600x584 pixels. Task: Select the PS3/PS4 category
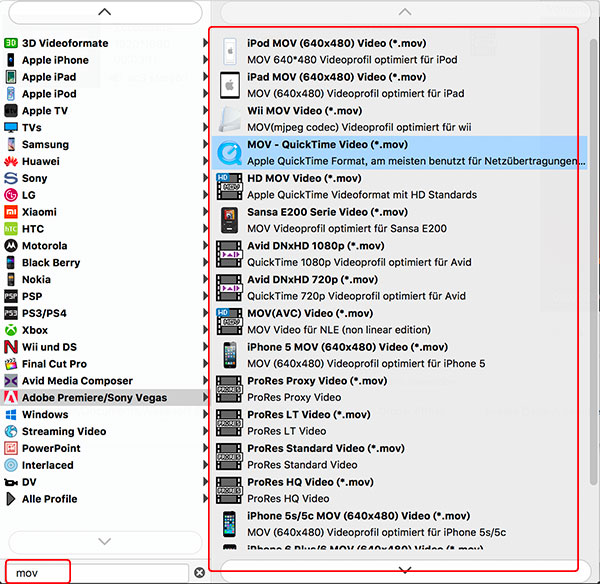(x=105, y=313)
